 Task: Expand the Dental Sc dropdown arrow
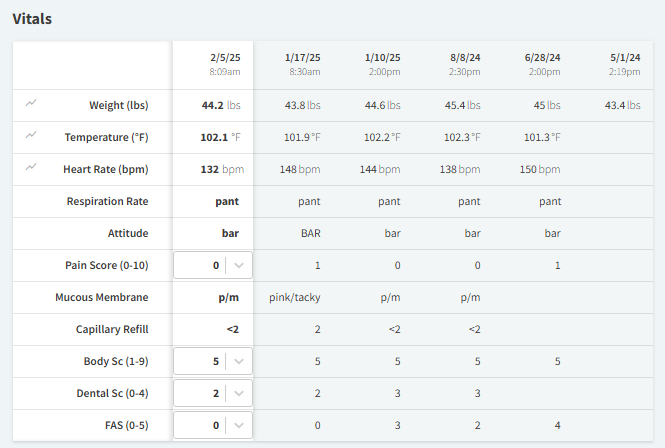pos(239,393)
